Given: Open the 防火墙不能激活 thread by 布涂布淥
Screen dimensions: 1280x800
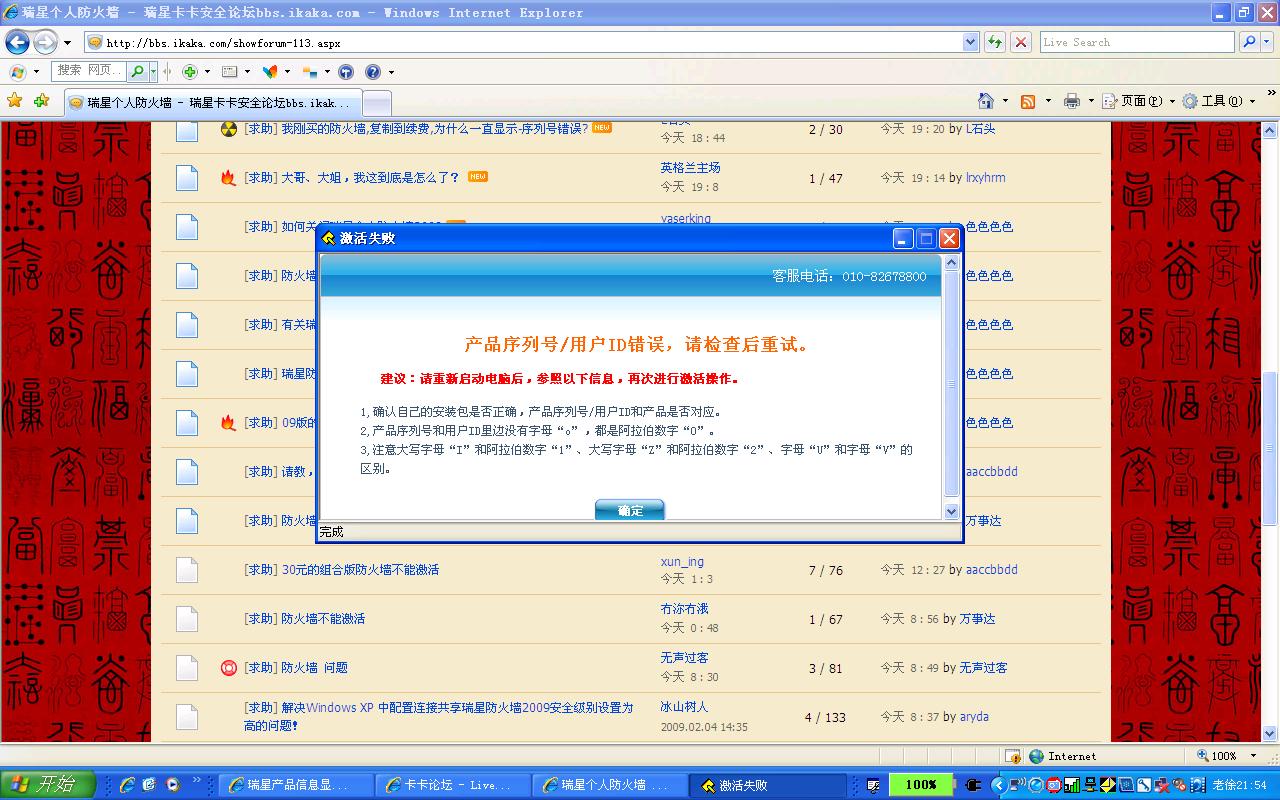Looking at the screenshot, I should tap(323, 619).
